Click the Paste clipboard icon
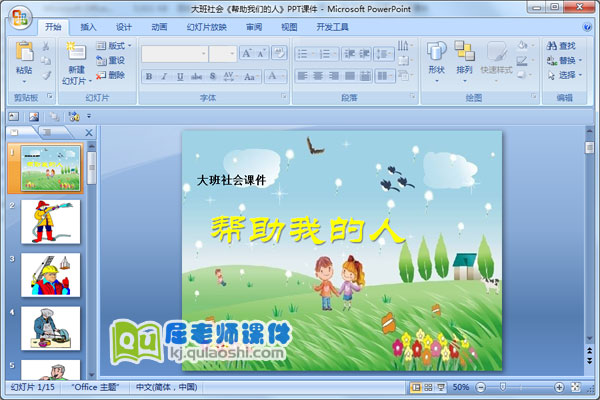 [24, 51]
